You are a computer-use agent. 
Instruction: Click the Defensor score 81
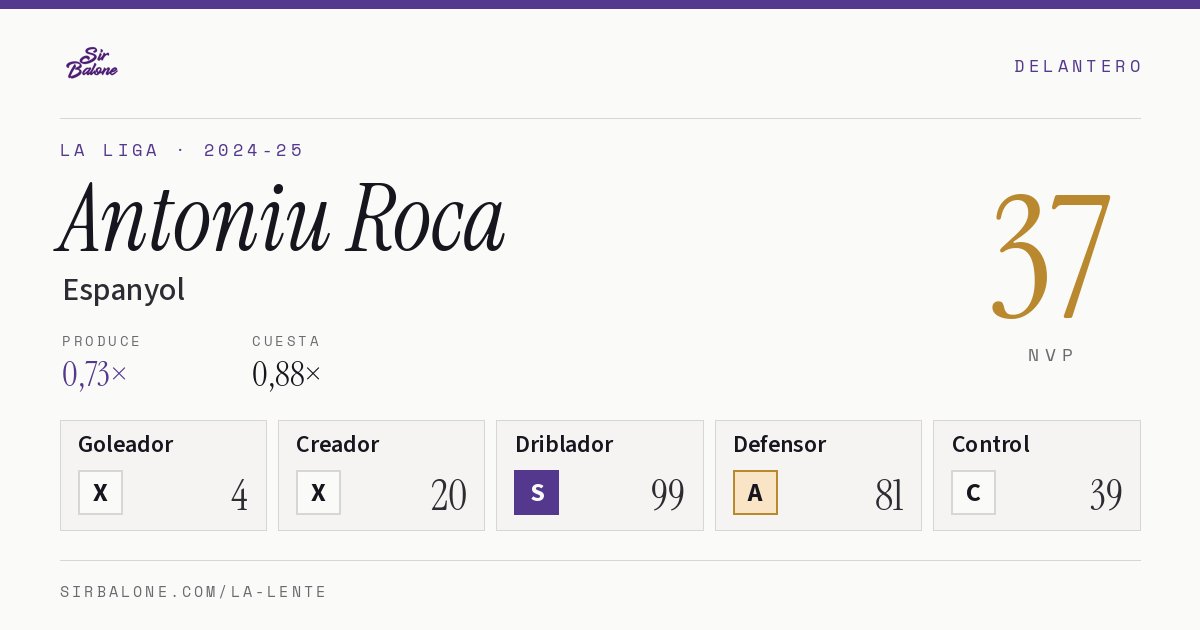[889, 495]
